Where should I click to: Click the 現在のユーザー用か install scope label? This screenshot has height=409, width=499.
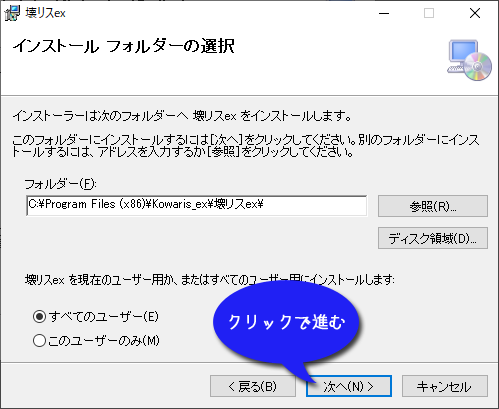click(x=210, y=279)
